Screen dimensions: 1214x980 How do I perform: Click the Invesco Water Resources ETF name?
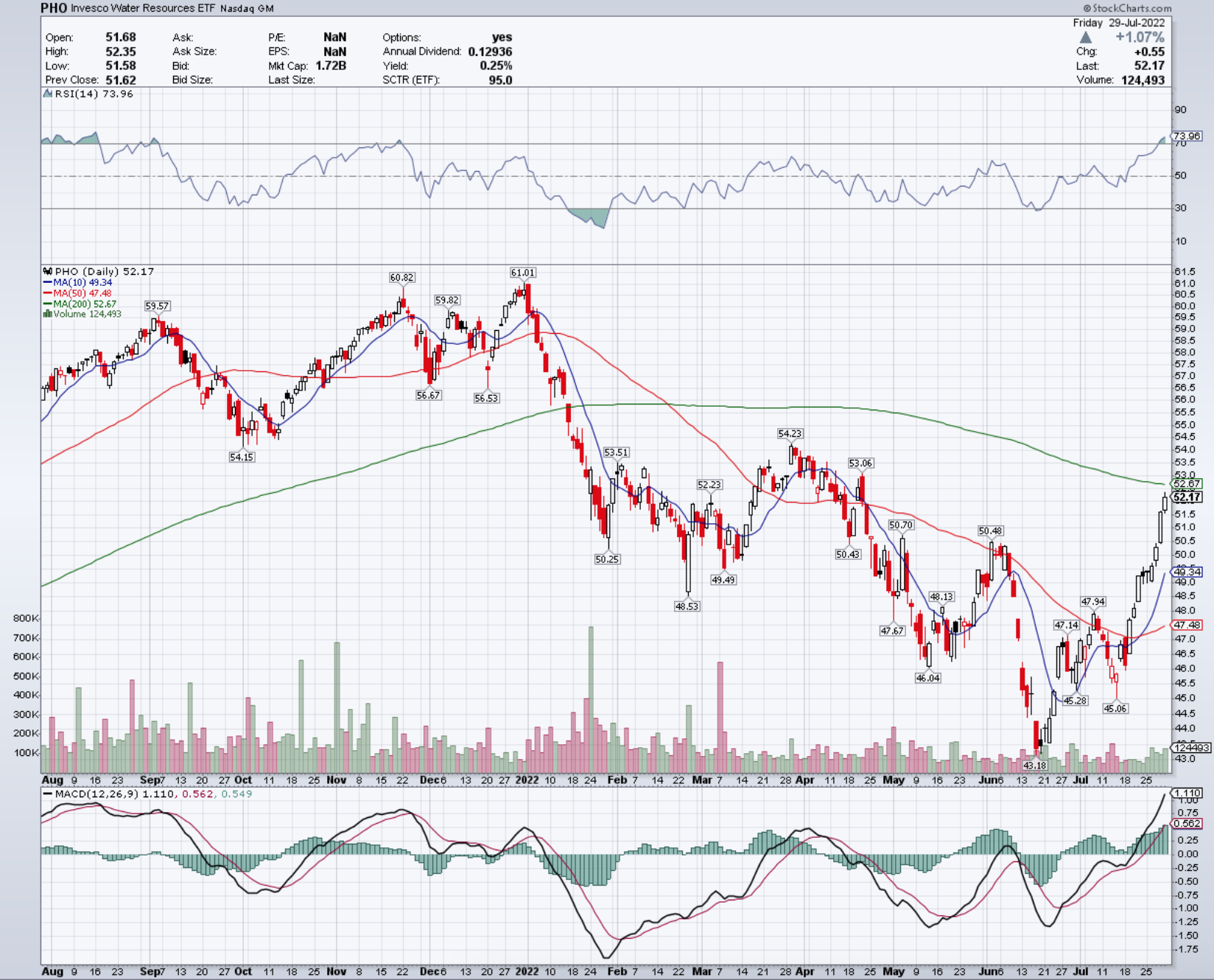point(142,9)
